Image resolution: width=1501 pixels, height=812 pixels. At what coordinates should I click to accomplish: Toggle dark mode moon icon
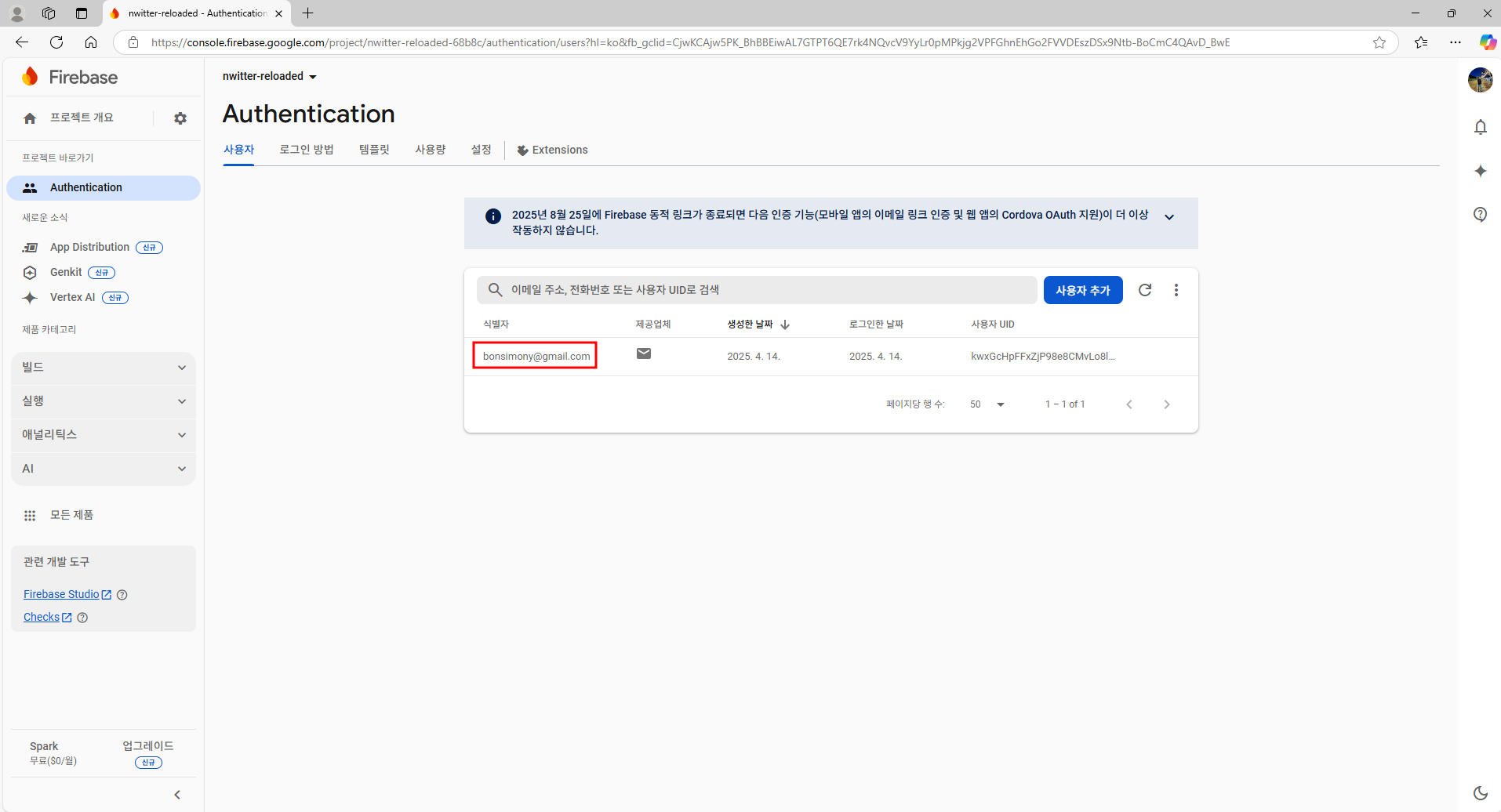(1481, 793)
